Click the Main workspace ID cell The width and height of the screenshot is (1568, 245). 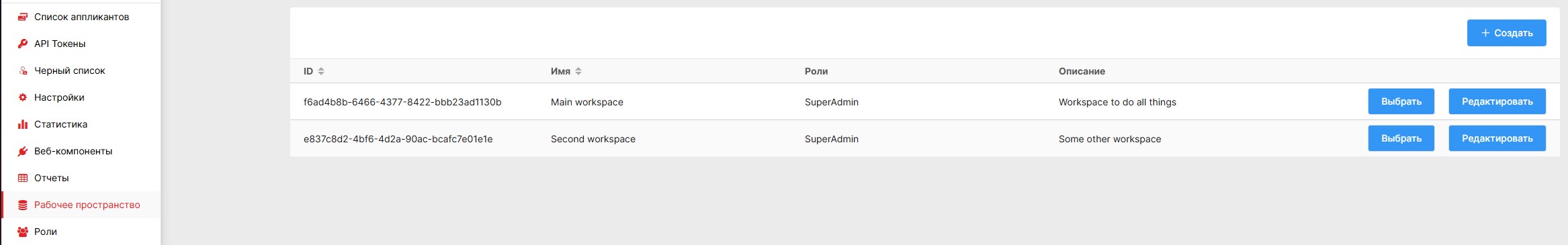[x=402, y=102]
